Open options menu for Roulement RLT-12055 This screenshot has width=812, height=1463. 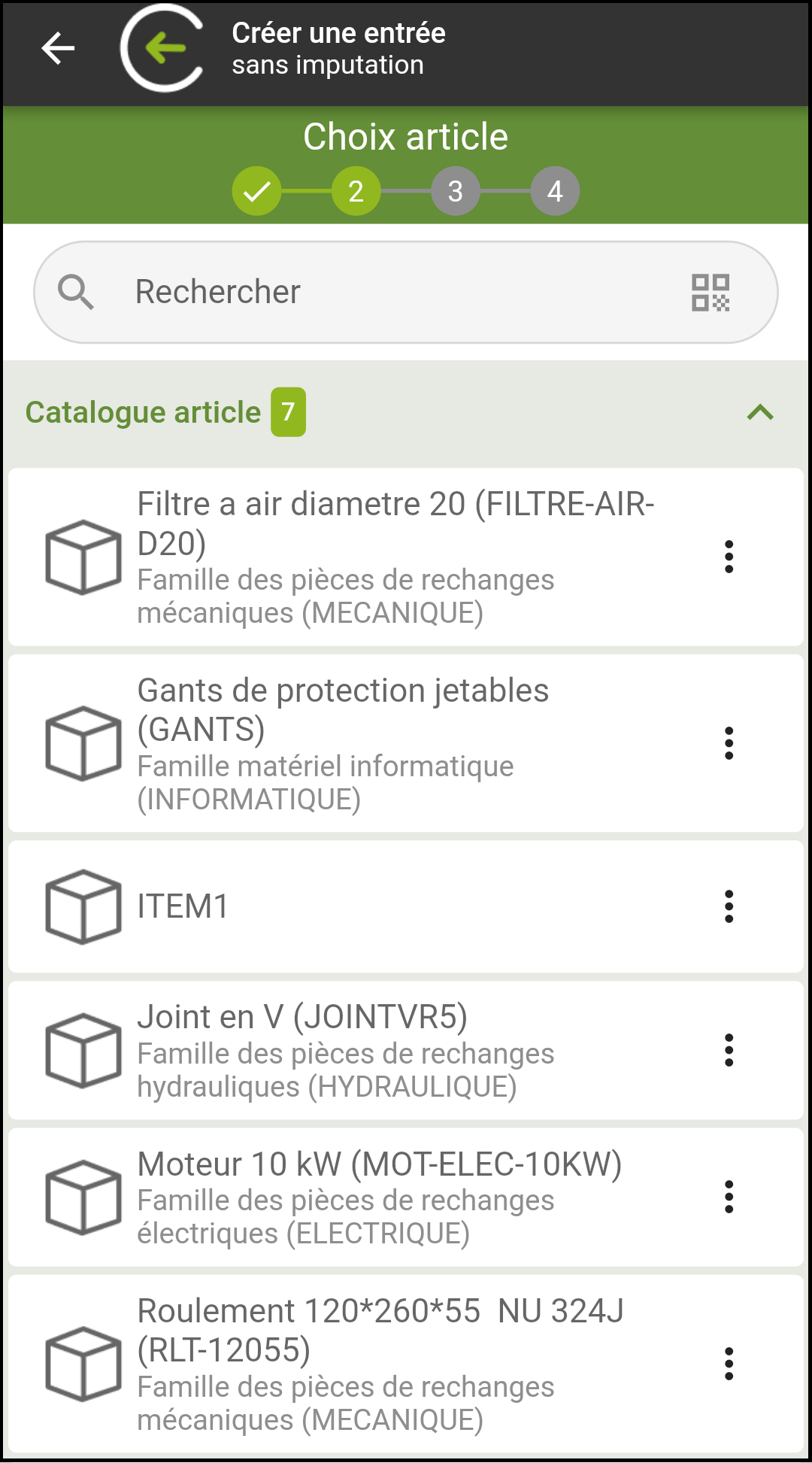pyautogui.click(x=729, y=1364)
